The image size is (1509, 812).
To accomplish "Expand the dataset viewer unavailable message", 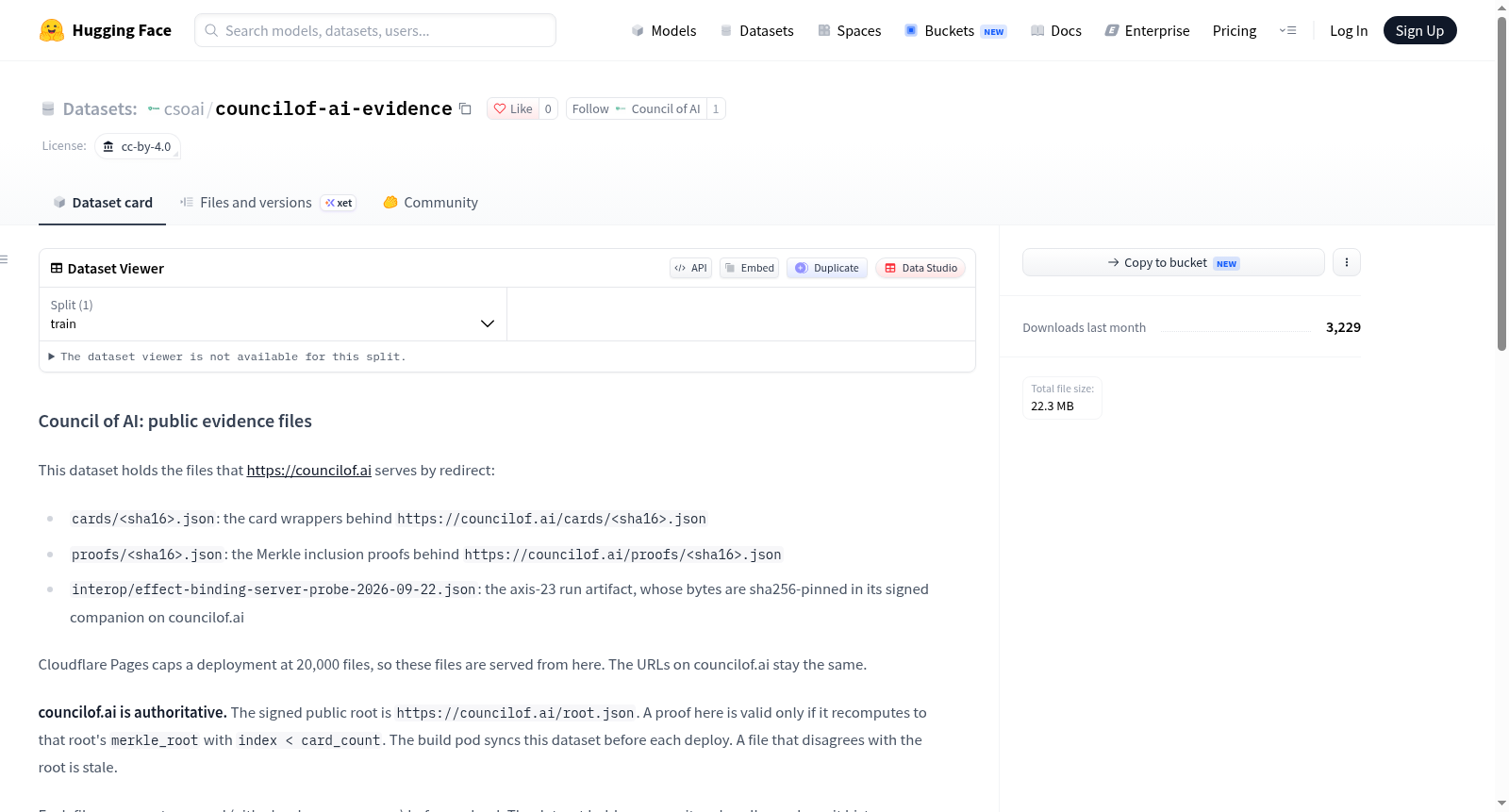I will pos(226,356).
